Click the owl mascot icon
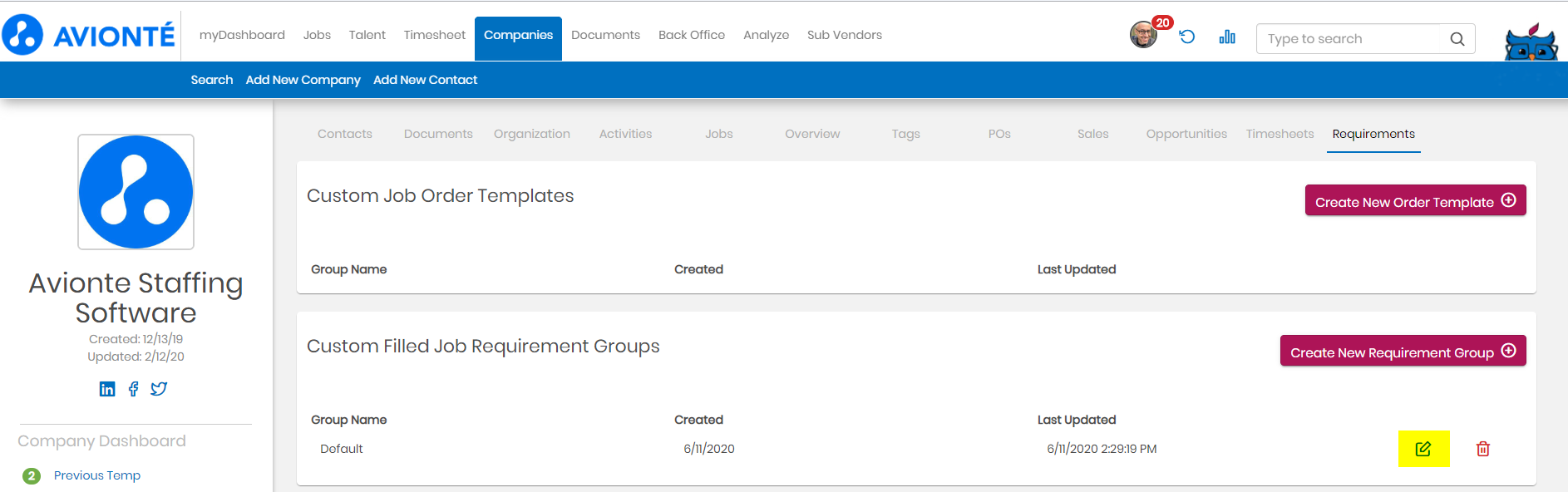Image resolution: width=1568 pixels, height=492 pixels. click(1531, 42)
